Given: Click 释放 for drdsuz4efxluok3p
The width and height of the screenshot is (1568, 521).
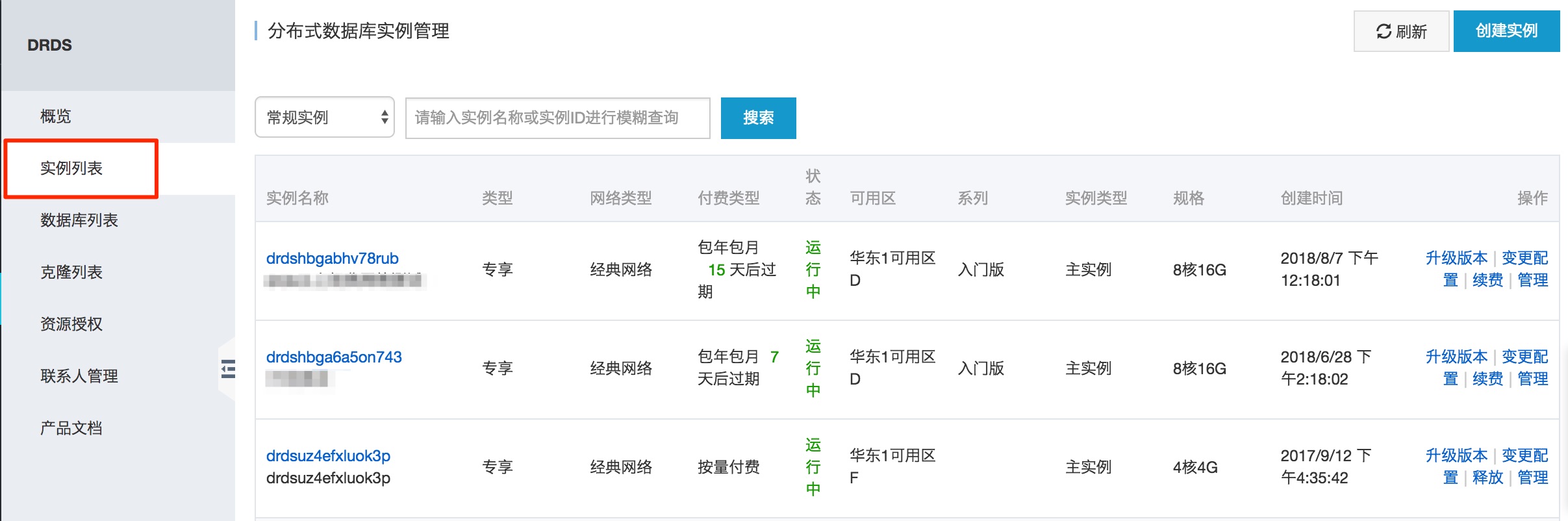Looking at the screenshot, I should (1487, 478).
